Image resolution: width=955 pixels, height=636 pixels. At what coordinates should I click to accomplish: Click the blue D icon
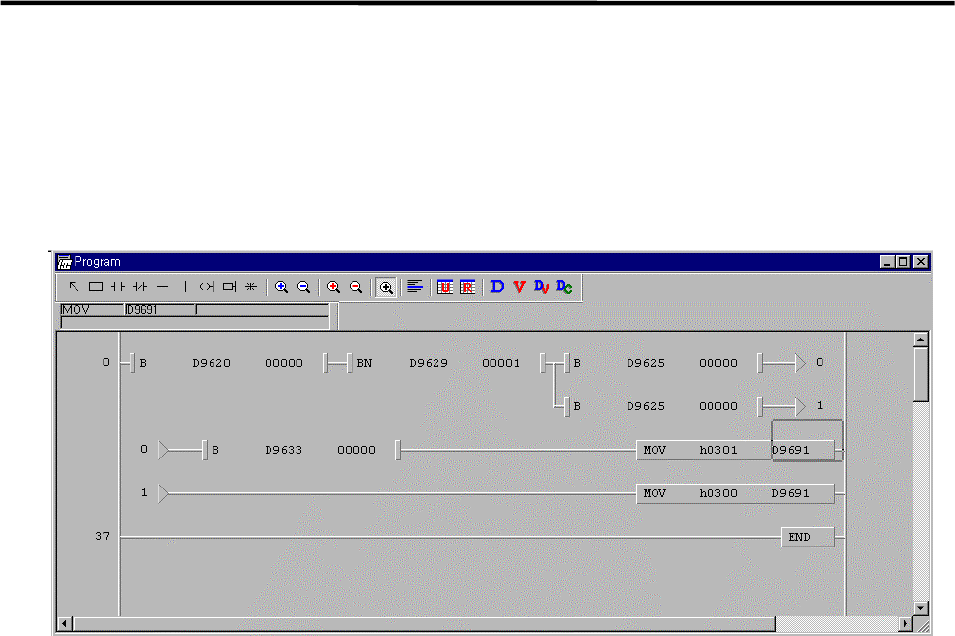(x=497, y=286)
